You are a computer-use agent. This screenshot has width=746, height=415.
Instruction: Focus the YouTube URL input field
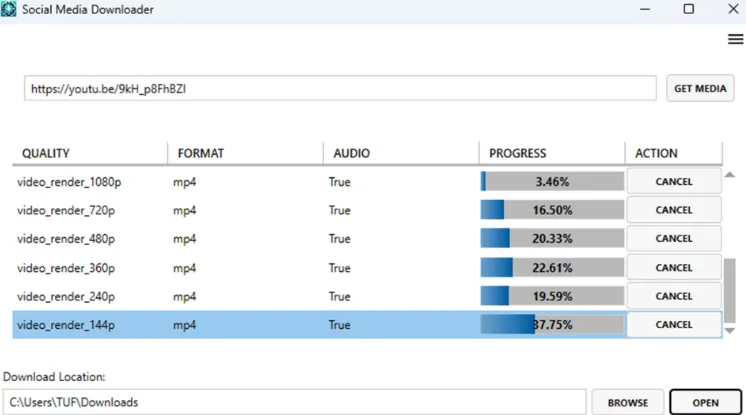click(x=340, y=89)
